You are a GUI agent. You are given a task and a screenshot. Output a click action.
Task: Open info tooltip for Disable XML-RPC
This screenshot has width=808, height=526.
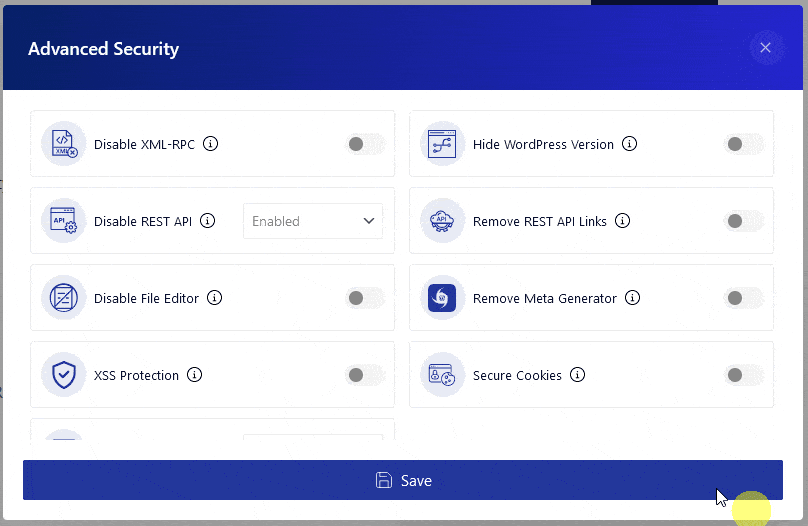pyautogui.click(x=210, y=144)
